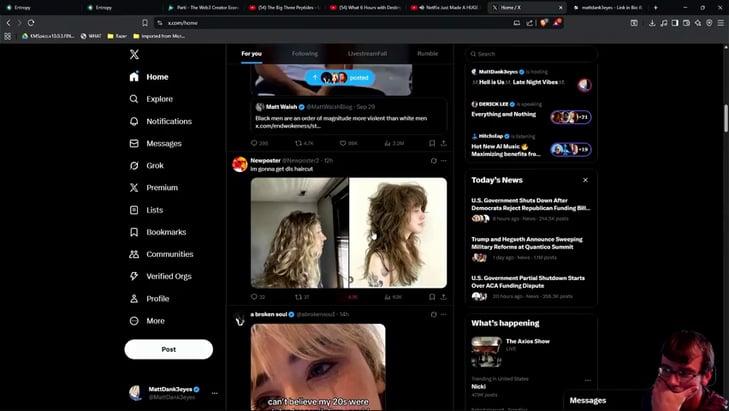Reply to the Newposter haircut post
Image resolution: width=729 pixels, height=411 pixels.
pos(258,297)
